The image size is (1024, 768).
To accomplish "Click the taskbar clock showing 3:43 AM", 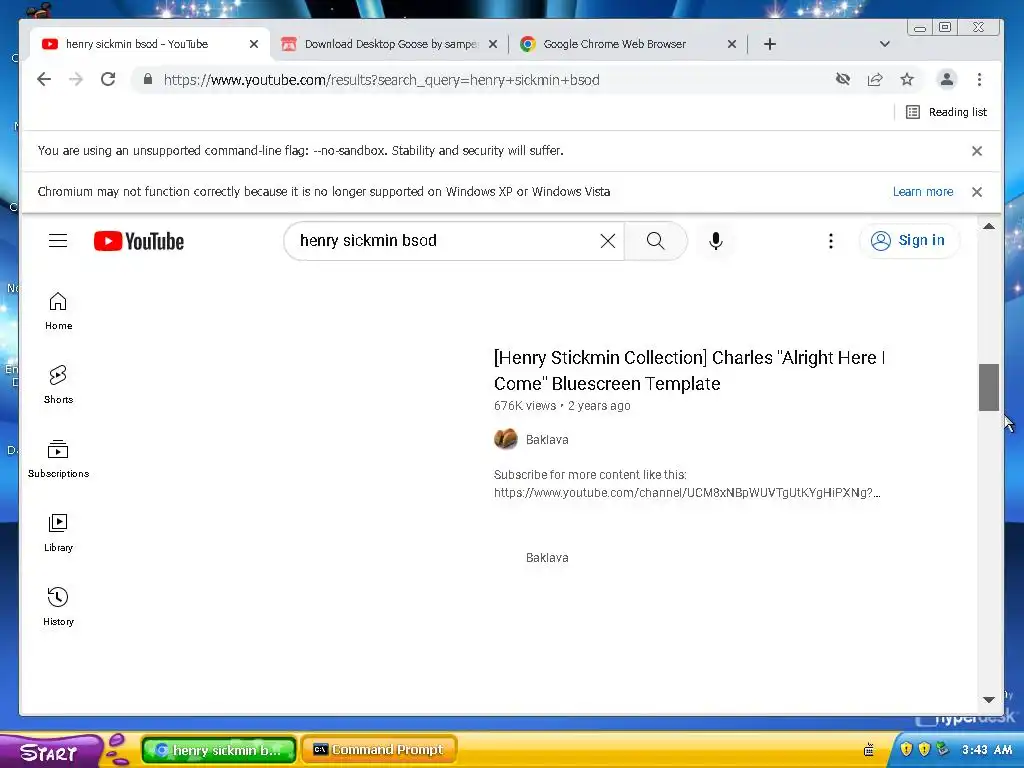I will point(987,750).
